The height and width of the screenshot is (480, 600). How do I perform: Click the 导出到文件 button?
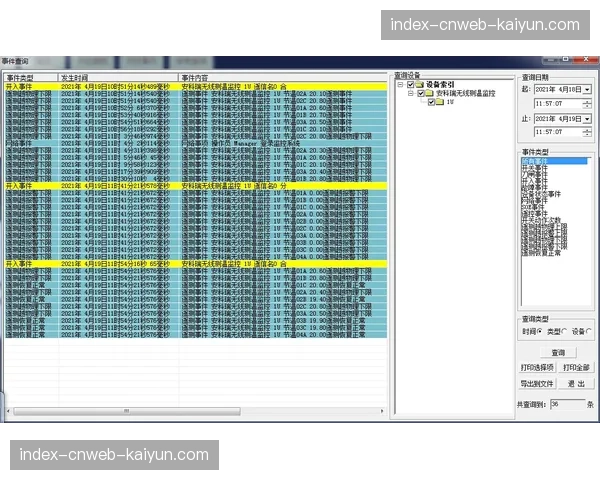click(538, 383)
